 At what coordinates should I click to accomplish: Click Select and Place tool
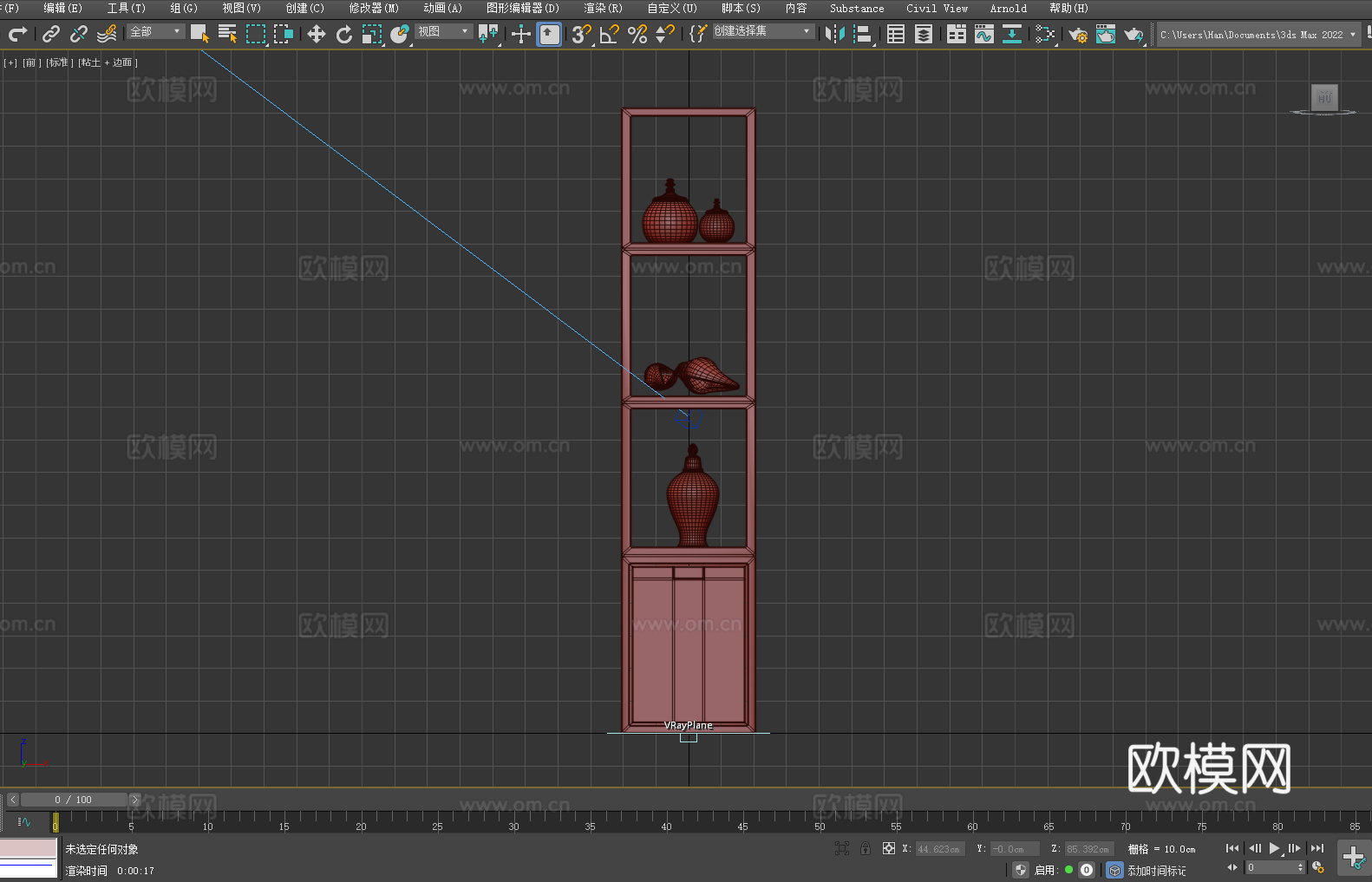tap(400, 34)
